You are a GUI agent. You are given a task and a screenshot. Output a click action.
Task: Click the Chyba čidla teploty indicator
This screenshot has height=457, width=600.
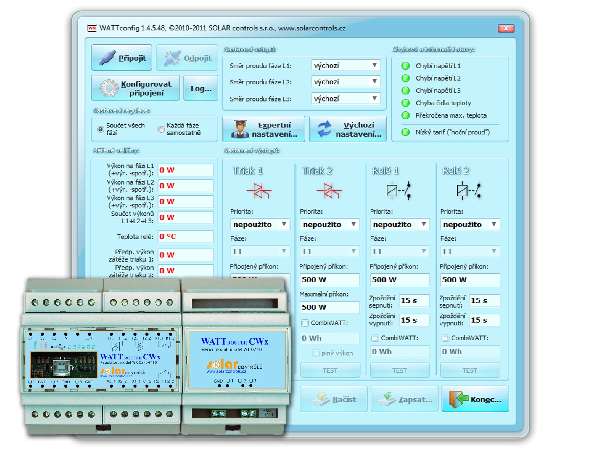coord(405,103)
